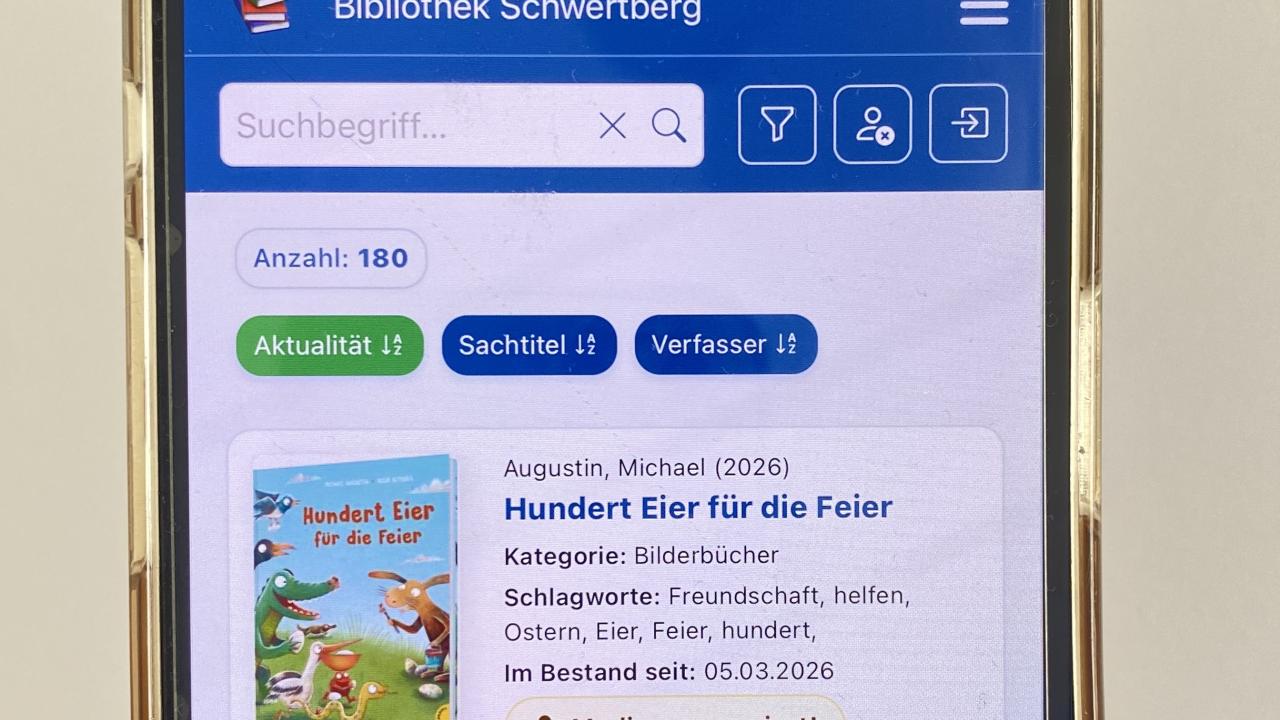Toggle sorting by Sachtitel
This screenshot has width=1280, height=720.
529,345
